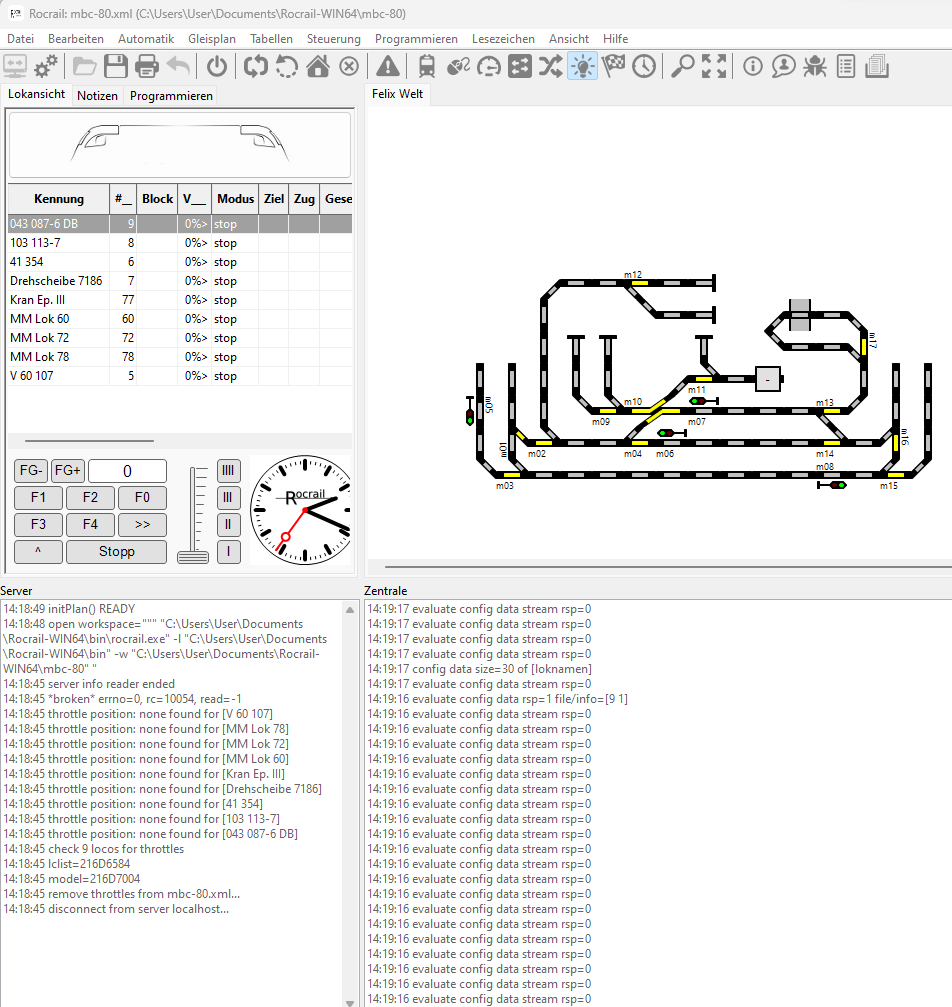
Task: Open the Tabellen menu
Action: point(271,39)
